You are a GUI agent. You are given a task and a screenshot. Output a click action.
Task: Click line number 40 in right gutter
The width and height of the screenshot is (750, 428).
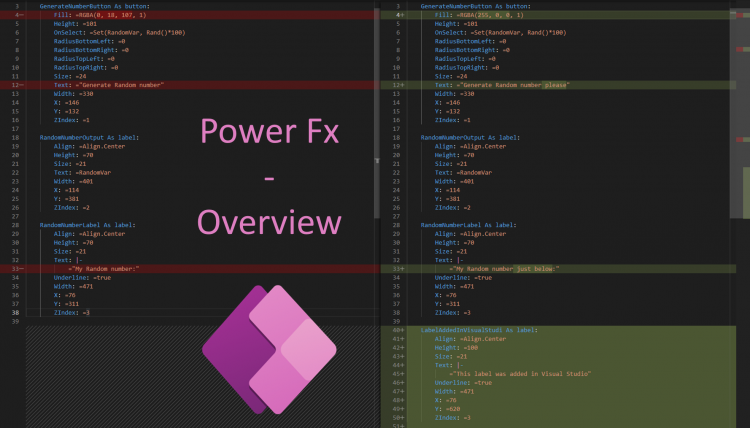[x=398, y=329]
